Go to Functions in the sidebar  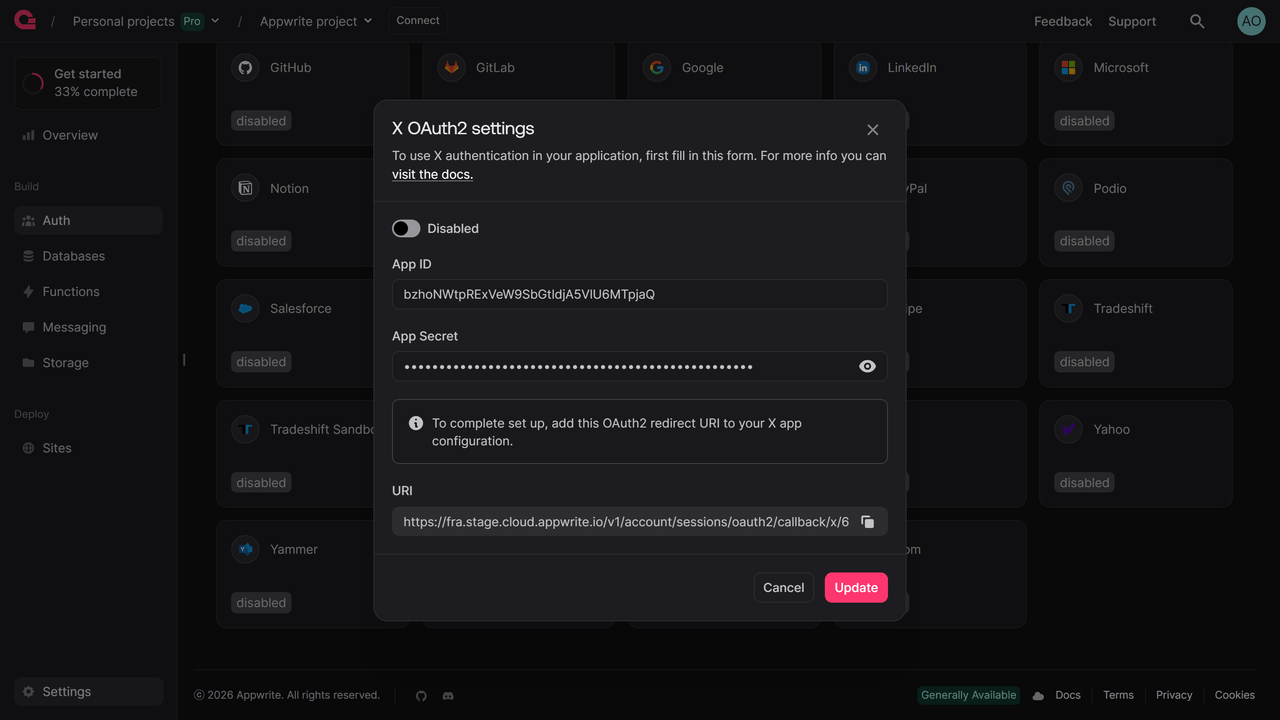pyautogui.click(x=71, y=292)
